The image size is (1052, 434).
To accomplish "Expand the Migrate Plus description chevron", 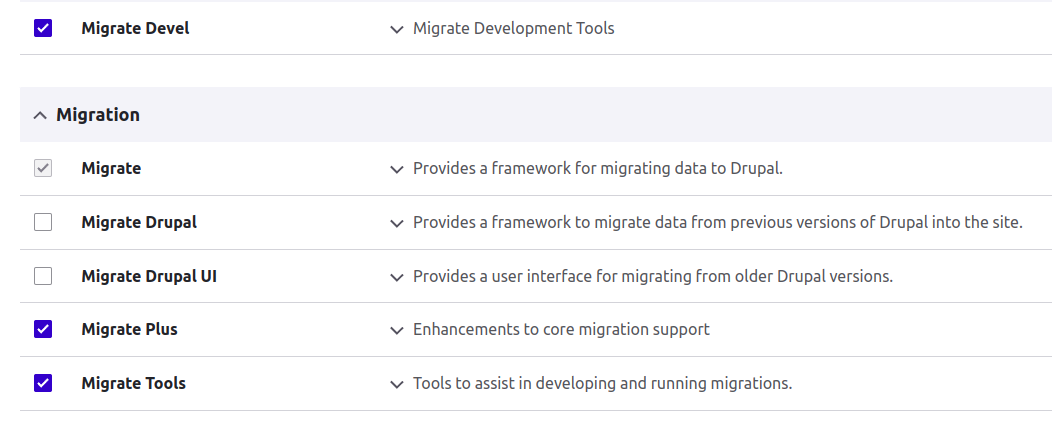I will [x=397, y=331].
